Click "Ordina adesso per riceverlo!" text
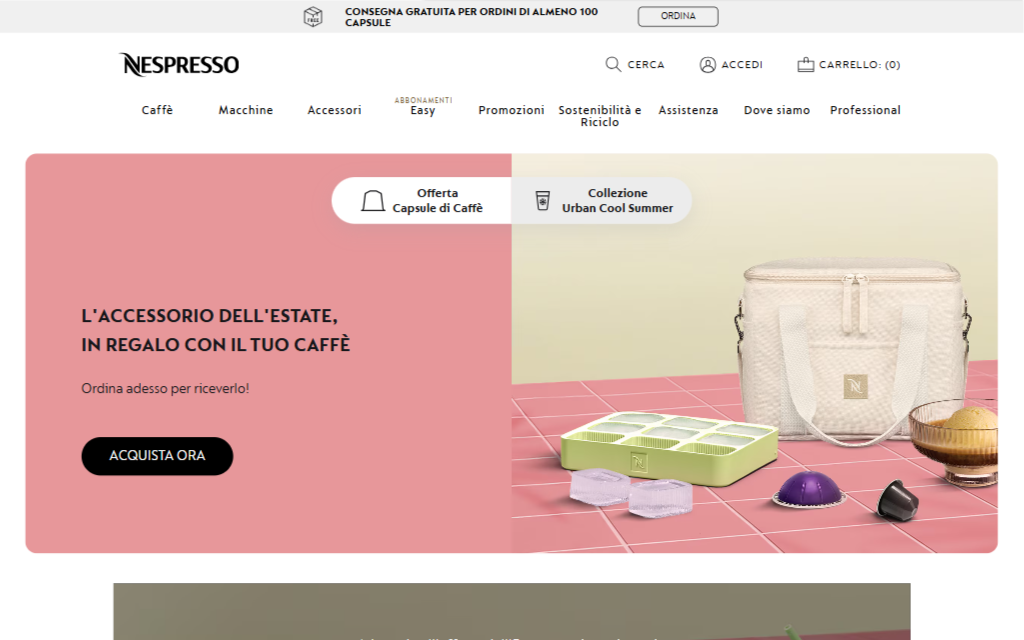The width and height of the screenshot is (1024, 640). tap(165, 389)
